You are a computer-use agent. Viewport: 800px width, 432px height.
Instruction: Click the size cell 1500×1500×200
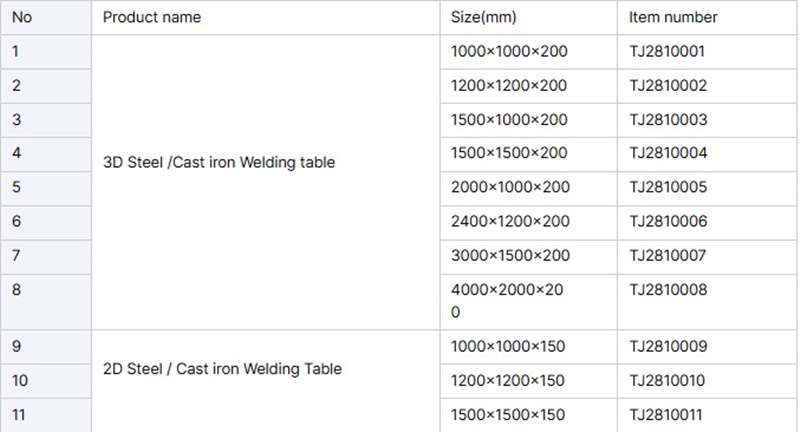point(509,154)
